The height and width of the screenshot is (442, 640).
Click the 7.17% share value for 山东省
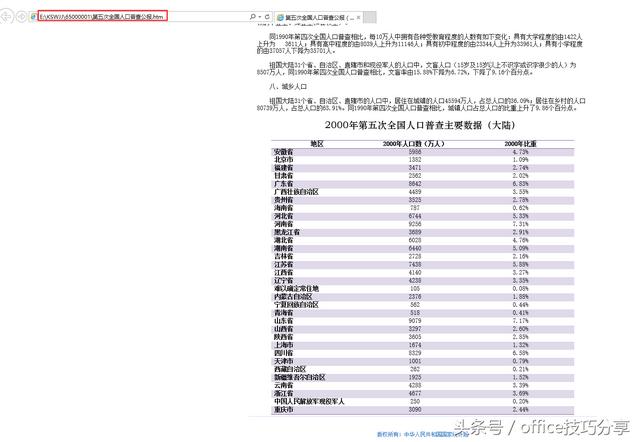tap(520, 321)
